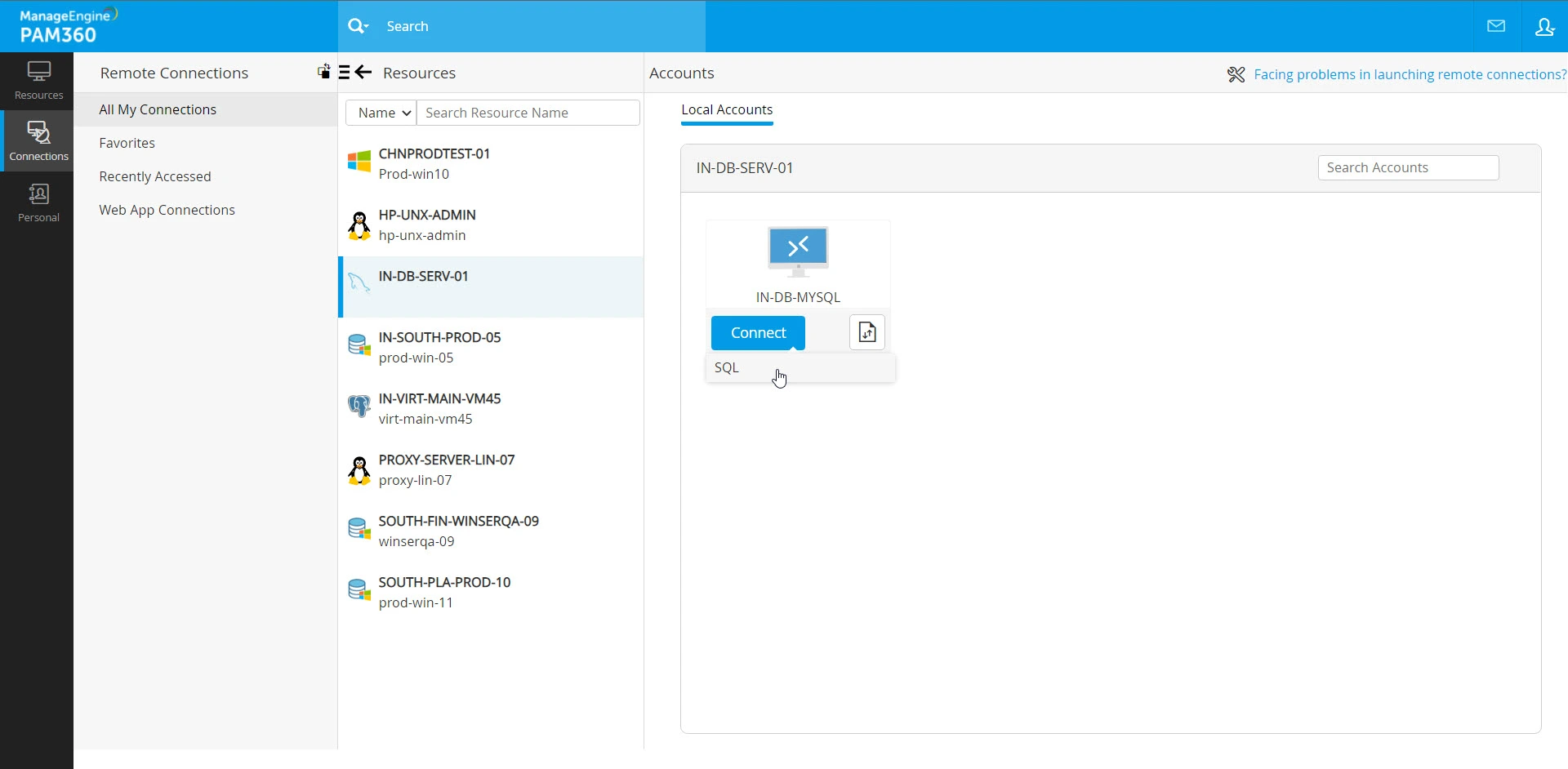Click the wrench icon near the troubleshooting link
Viewport: 1568px width, 769px height.
1236,74
